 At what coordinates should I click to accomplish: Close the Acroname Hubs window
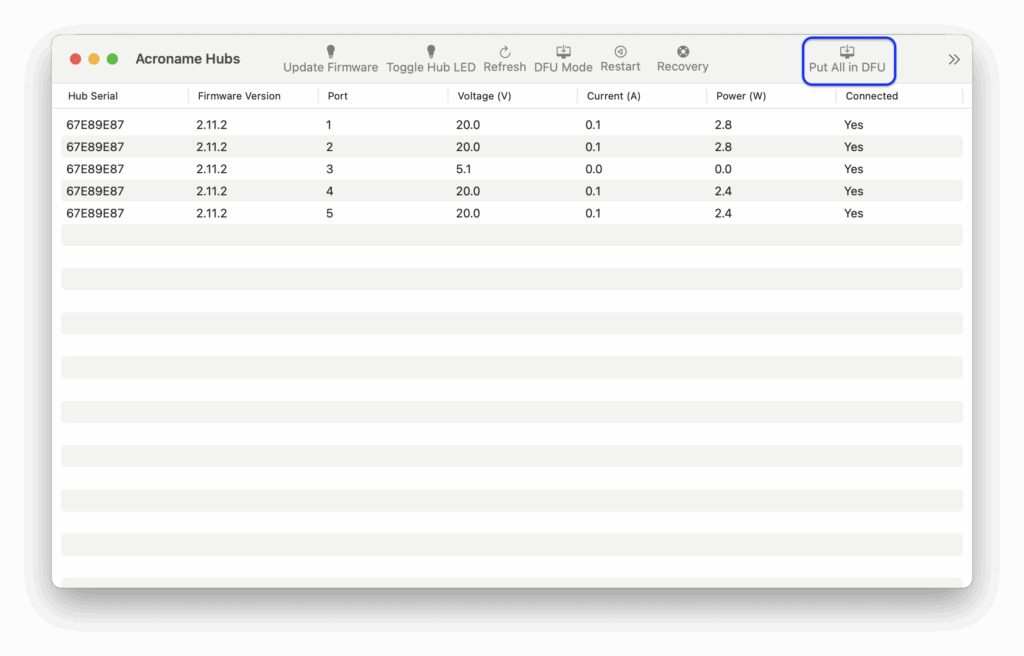click(75, 59)
